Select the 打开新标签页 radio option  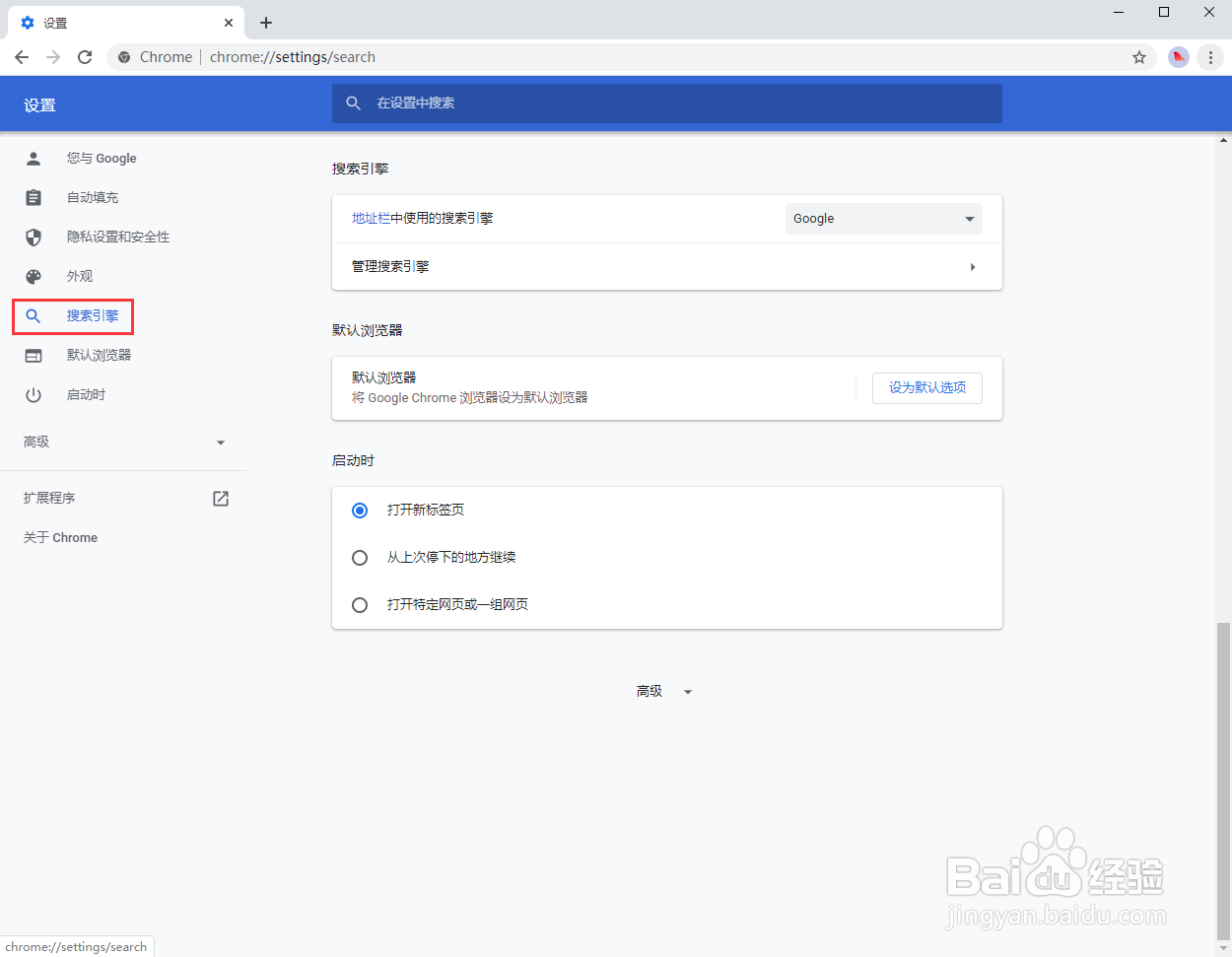click(x=360, y=510)
